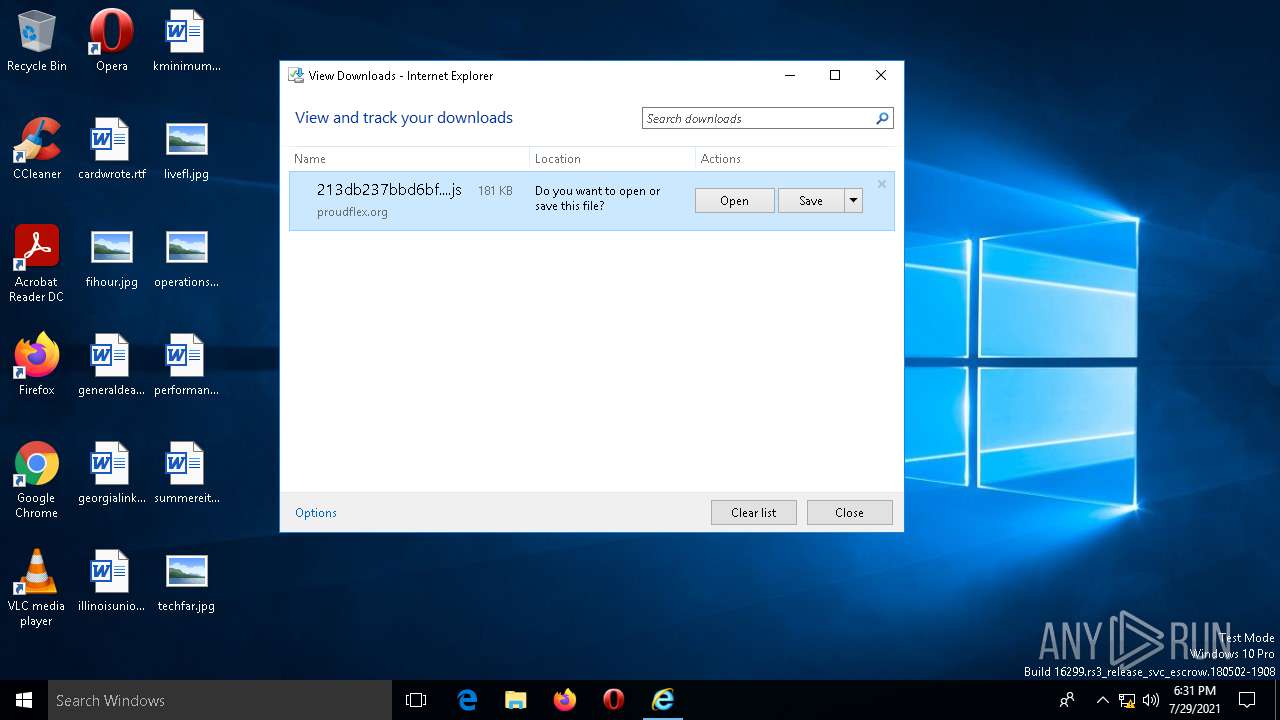The height and width of the screenshot is (720, 1280).
Task: Open Google Chrome desktop shortcut
Action: pyautogui.click(x=36, y=479)
